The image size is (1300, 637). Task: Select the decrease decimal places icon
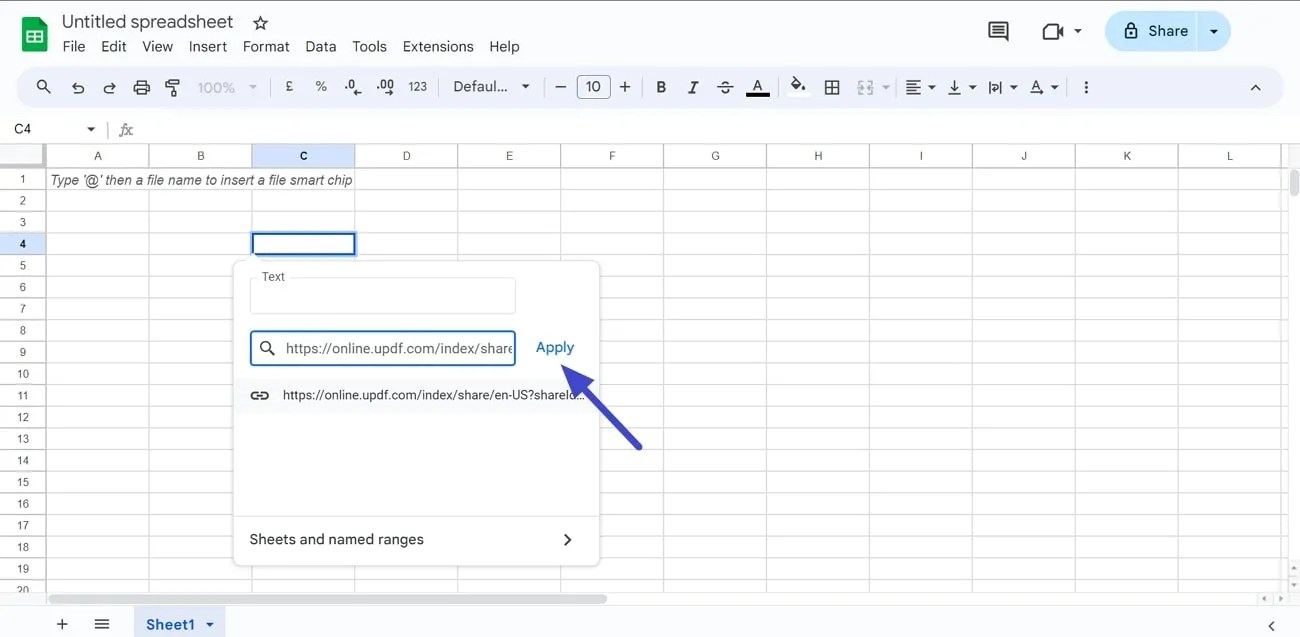tap(352, 87)
